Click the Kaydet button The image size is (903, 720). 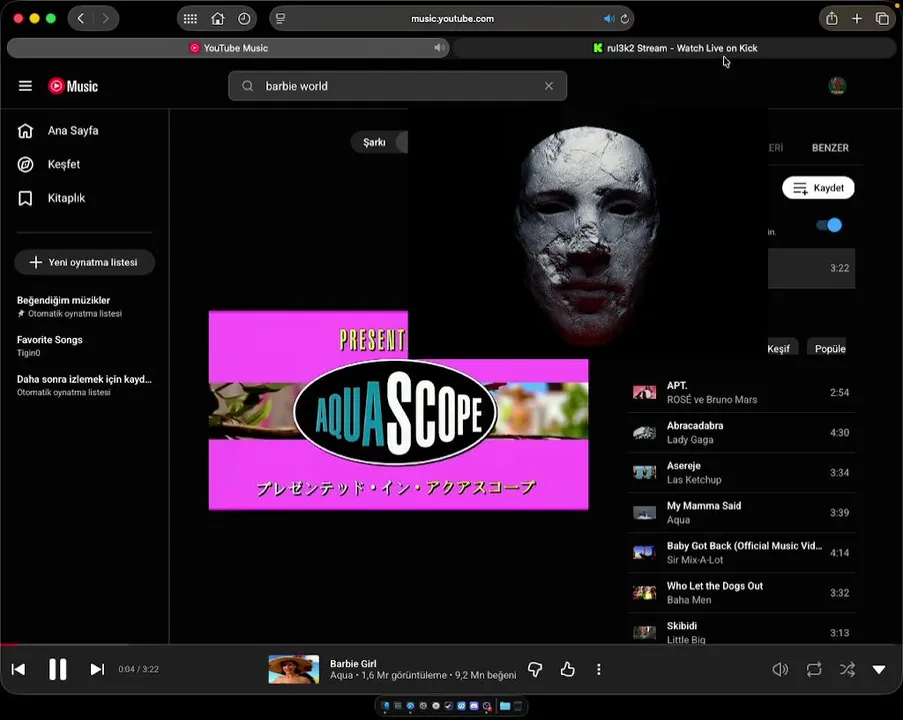pos(818,188)
